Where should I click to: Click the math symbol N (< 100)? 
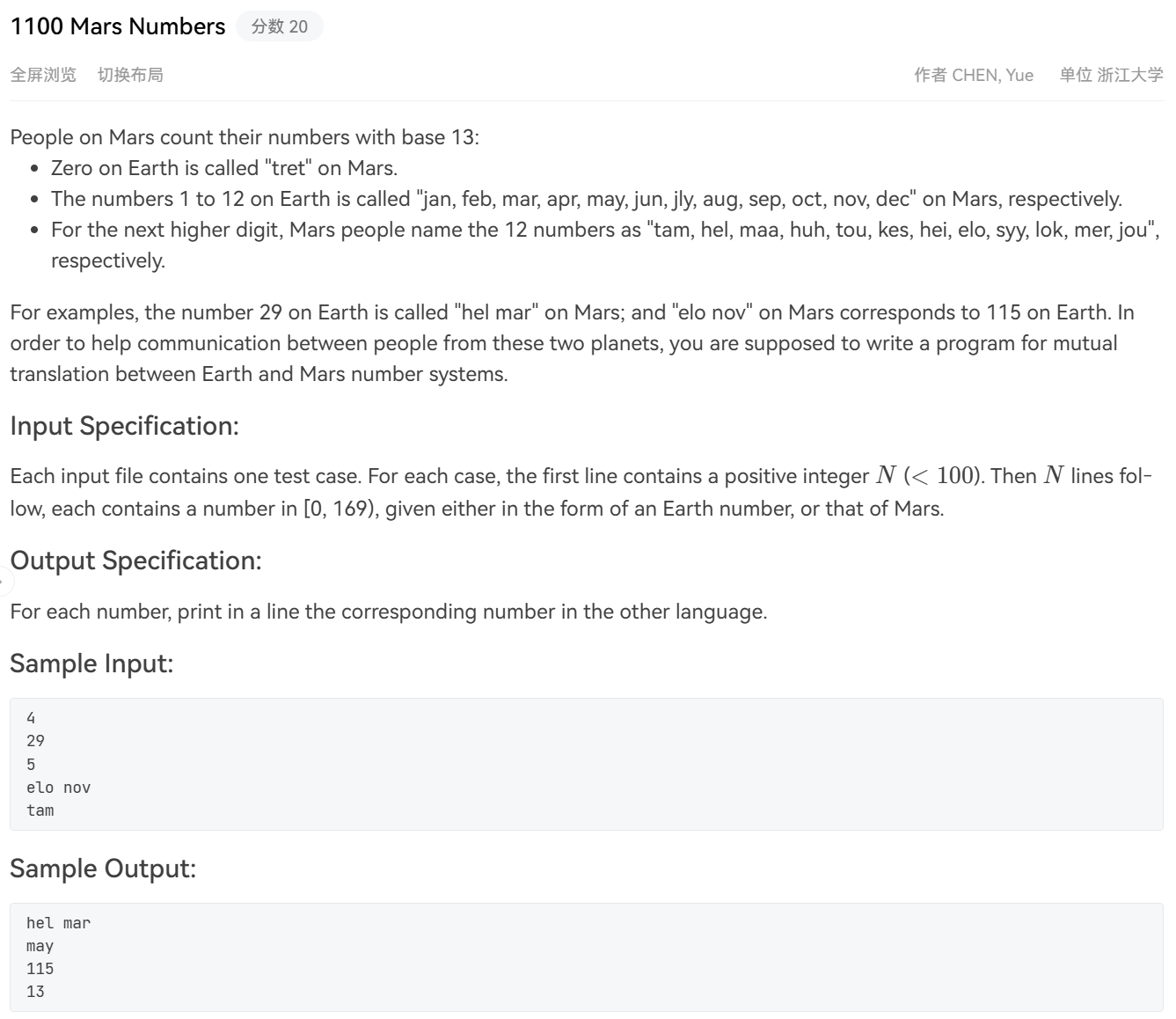930,476
